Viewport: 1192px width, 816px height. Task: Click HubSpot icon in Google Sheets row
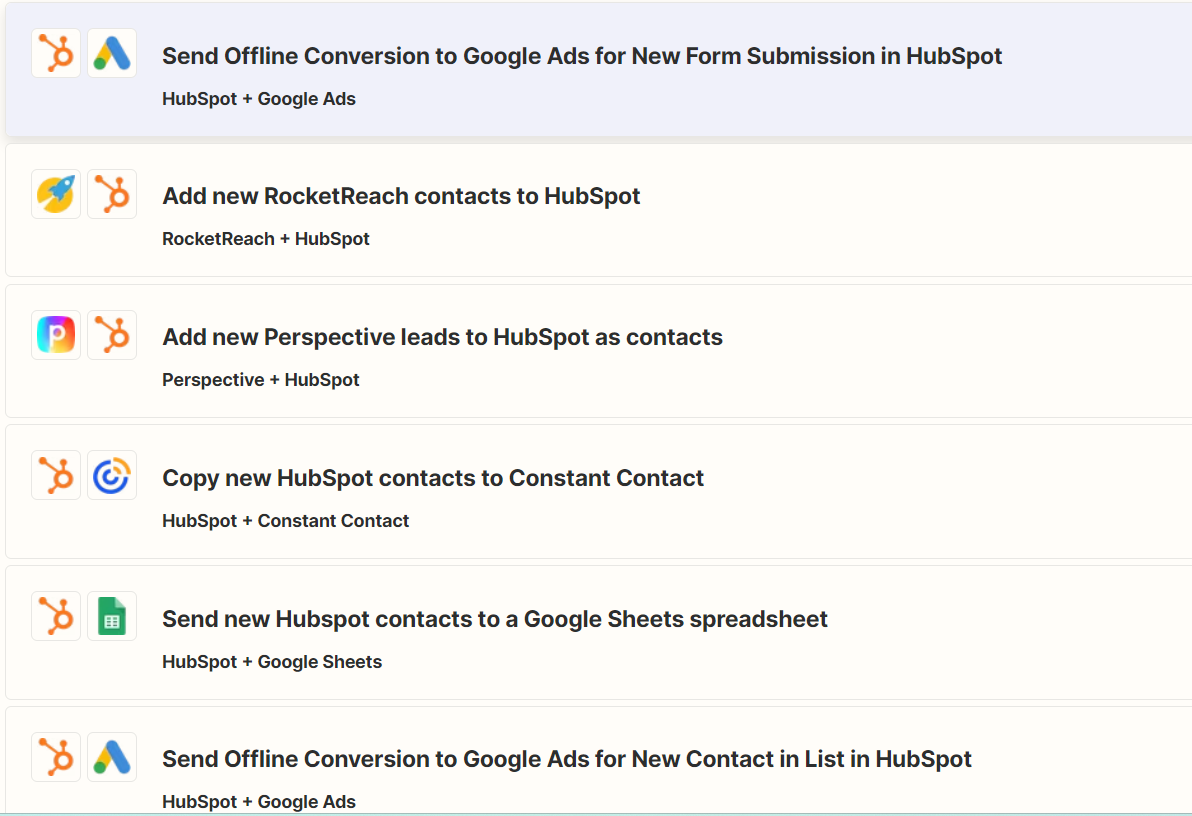56,616
